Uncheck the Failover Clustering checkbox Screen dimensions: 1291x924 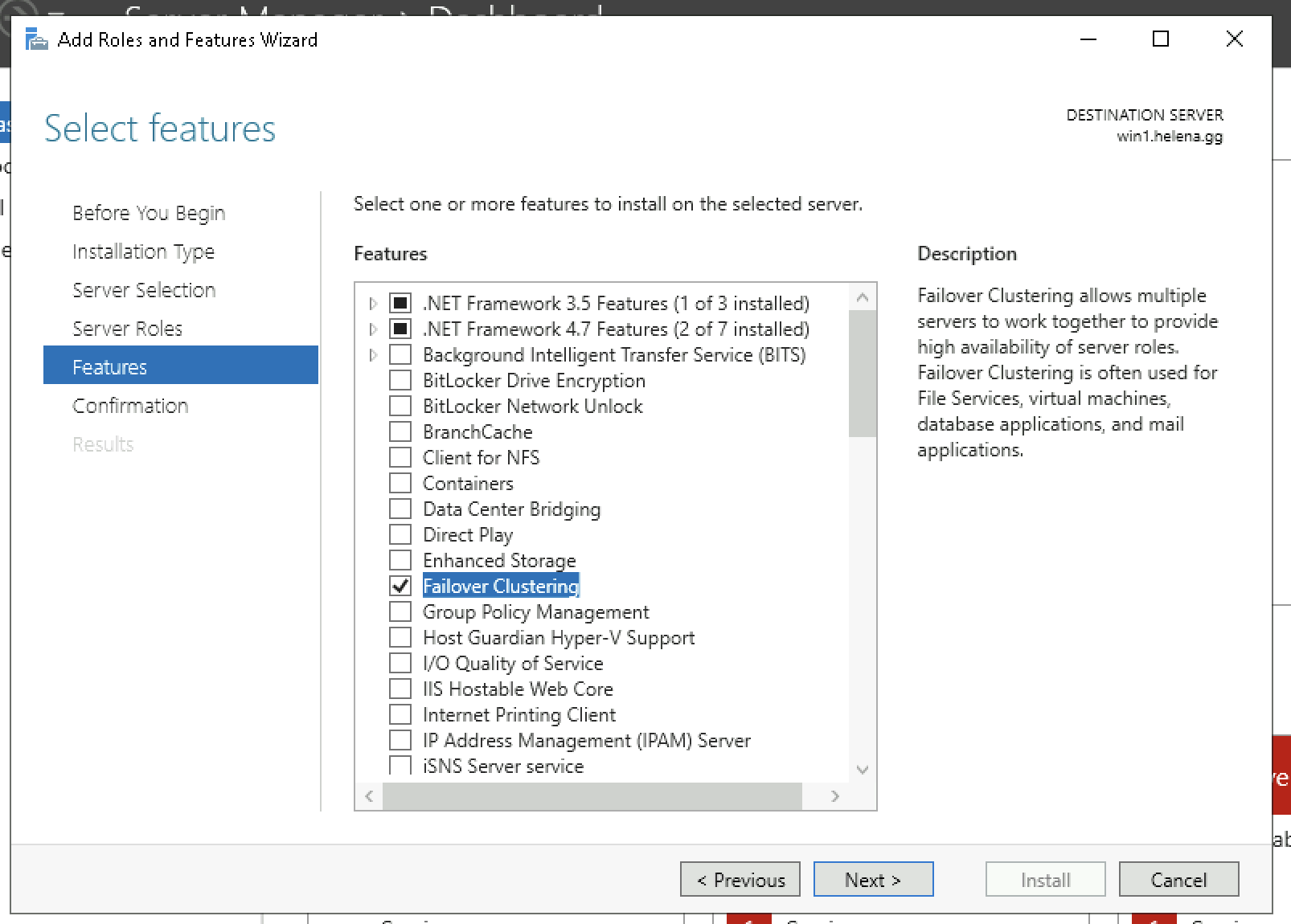(400, 587)
